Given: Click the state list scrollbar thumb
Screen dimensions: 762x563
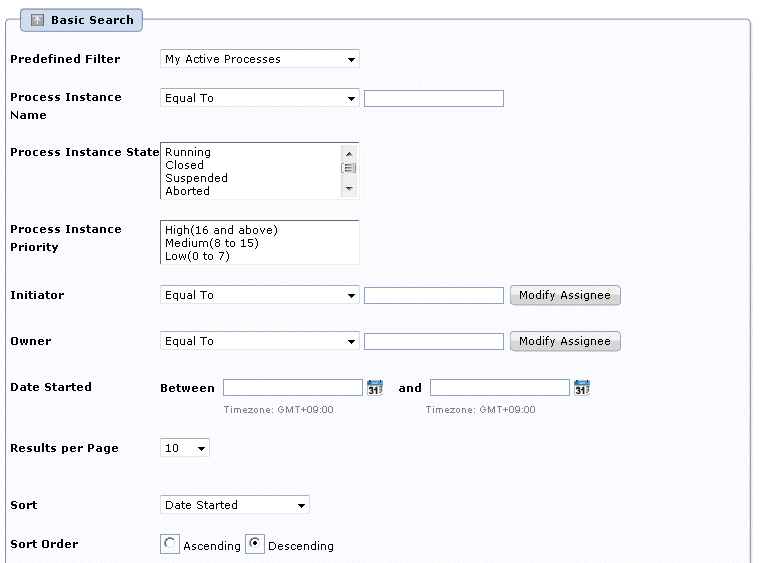Looking at the screenshot, I should (349, 168).
